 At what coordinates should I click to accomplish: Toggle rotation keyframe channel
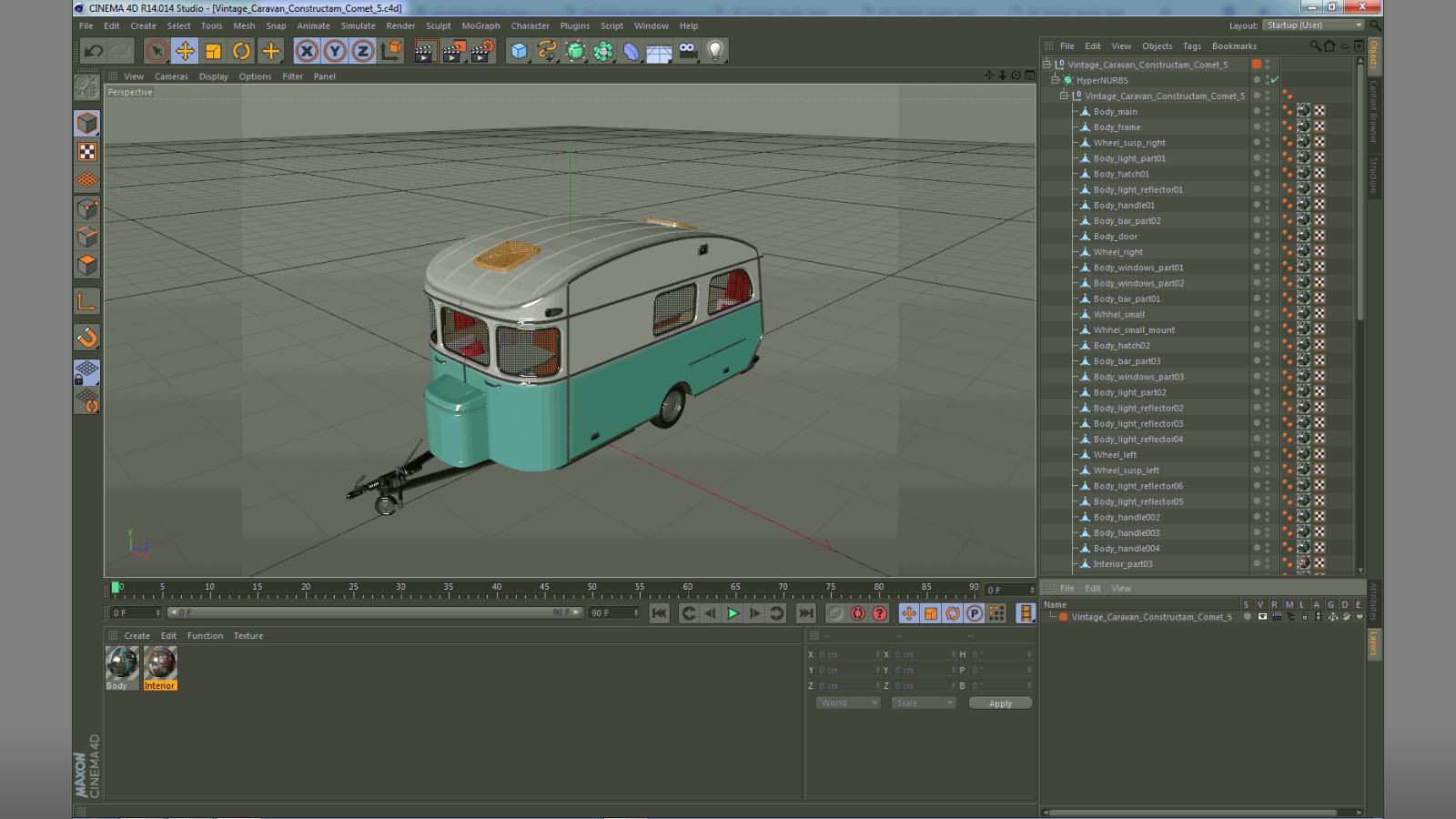tap(953, 613)
